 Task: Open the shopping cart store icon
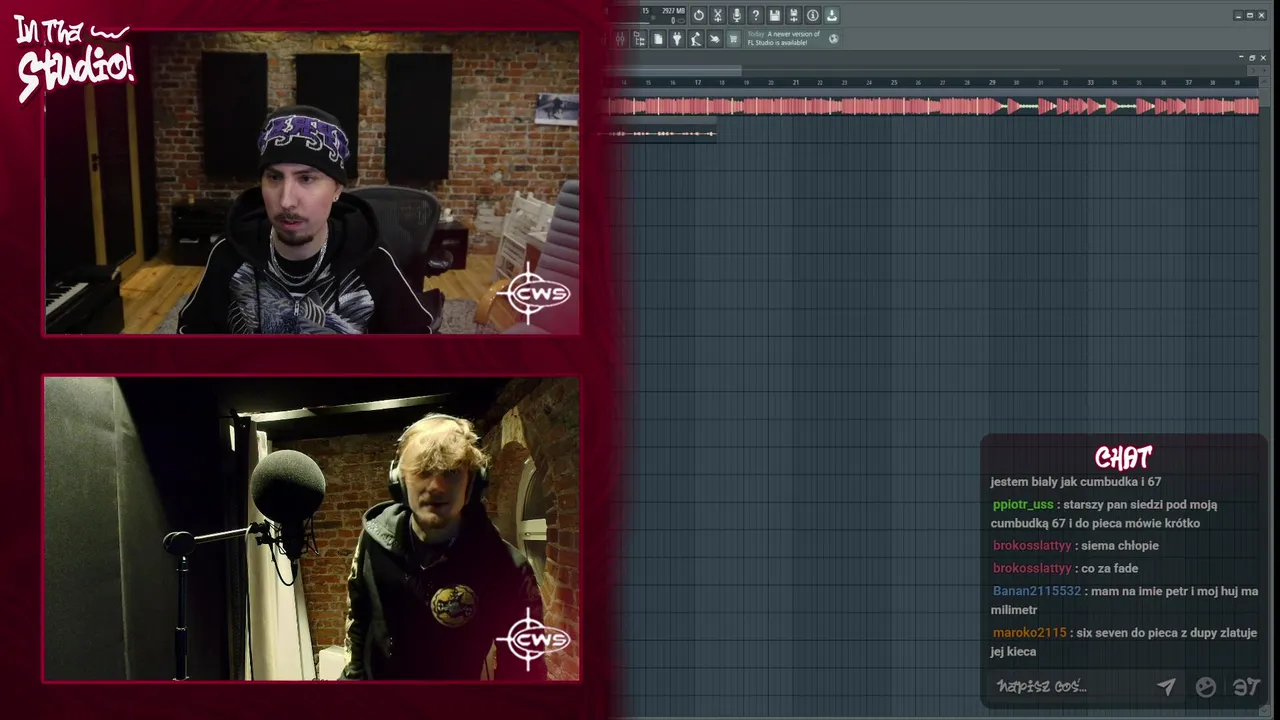coord(733,39)
